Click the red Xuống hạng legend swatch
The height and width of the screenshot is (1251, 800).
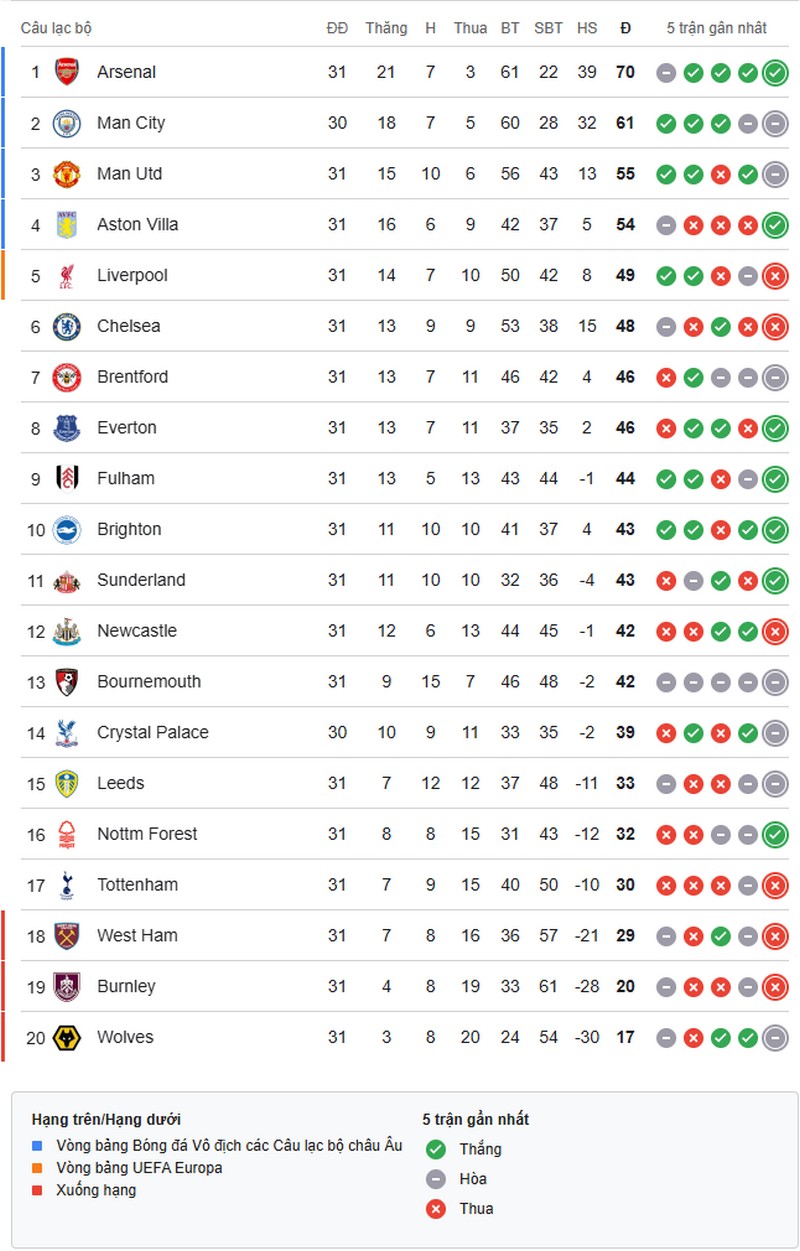[38, 1190]
